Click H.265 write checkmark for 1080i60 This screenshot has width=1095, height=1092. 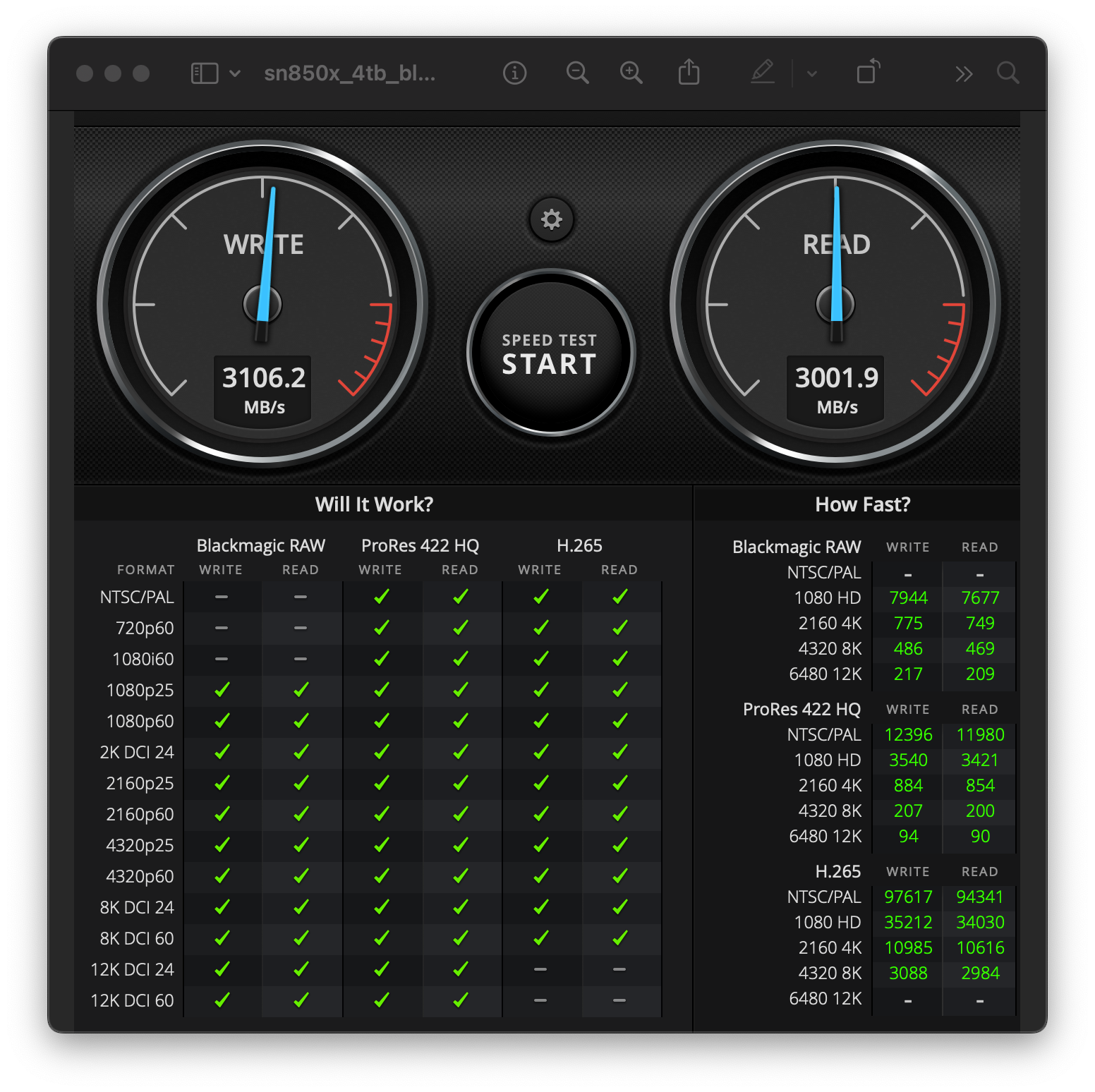(x=540, y=659)
